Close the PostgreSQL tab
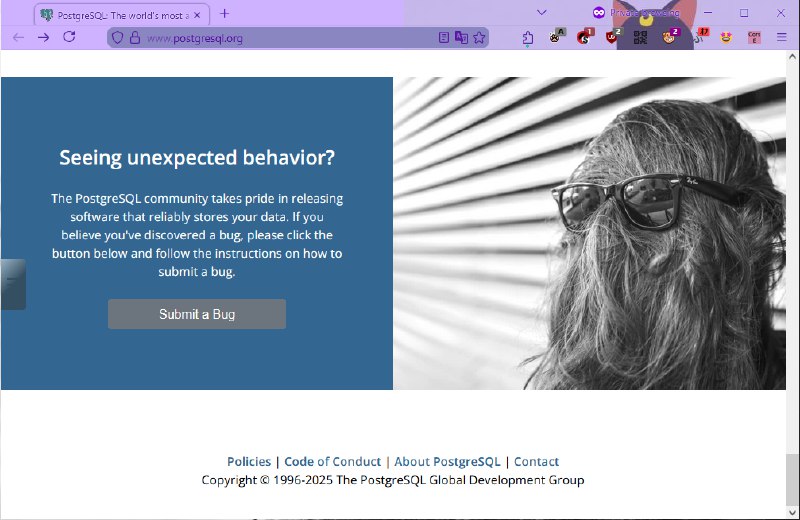Screen dimensions: 800x520 tap(197, 14)
